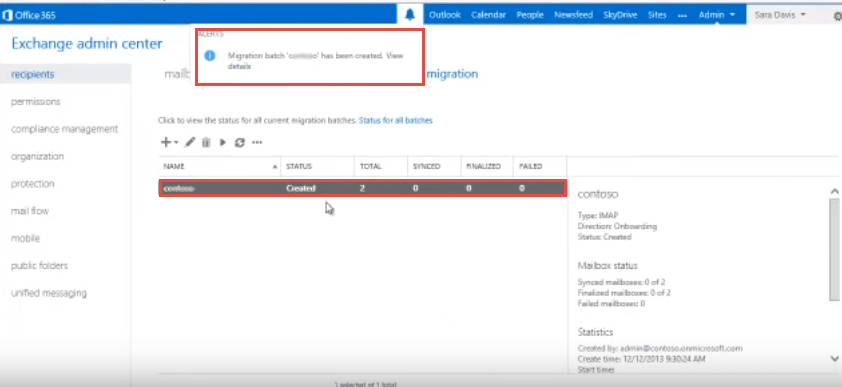Click the blue info icon in alert

pos(209,56)
